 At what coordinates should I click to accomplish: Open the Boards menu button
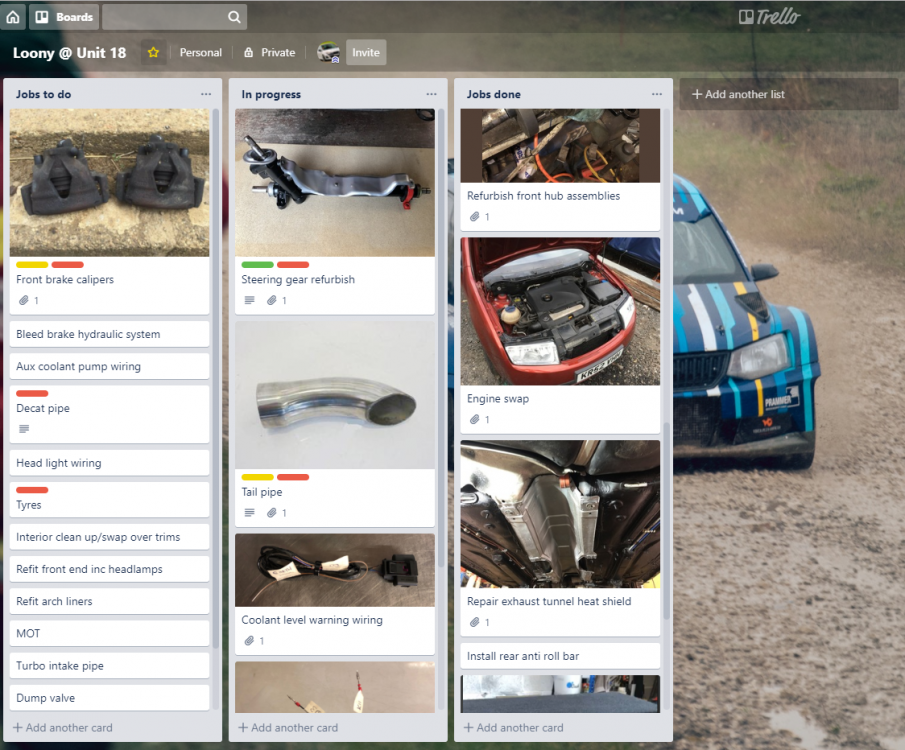[x=64, y=17]
